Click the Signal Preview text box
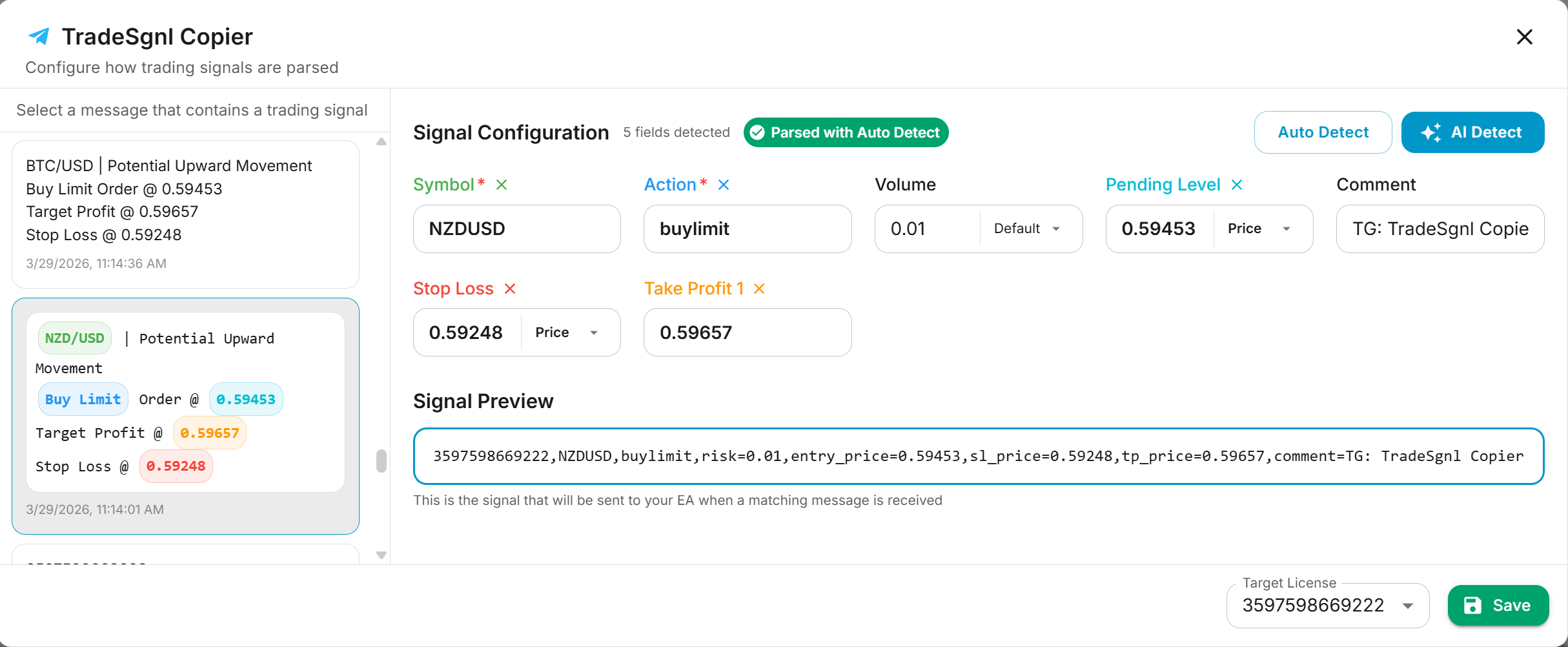The width and height of the screenshot is (1568, 647). point(979,456)
